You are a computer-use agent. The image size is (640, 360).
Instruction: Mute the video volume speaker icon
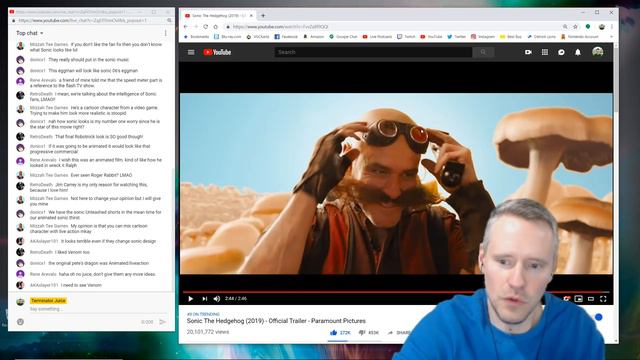[x=217, y=299]
